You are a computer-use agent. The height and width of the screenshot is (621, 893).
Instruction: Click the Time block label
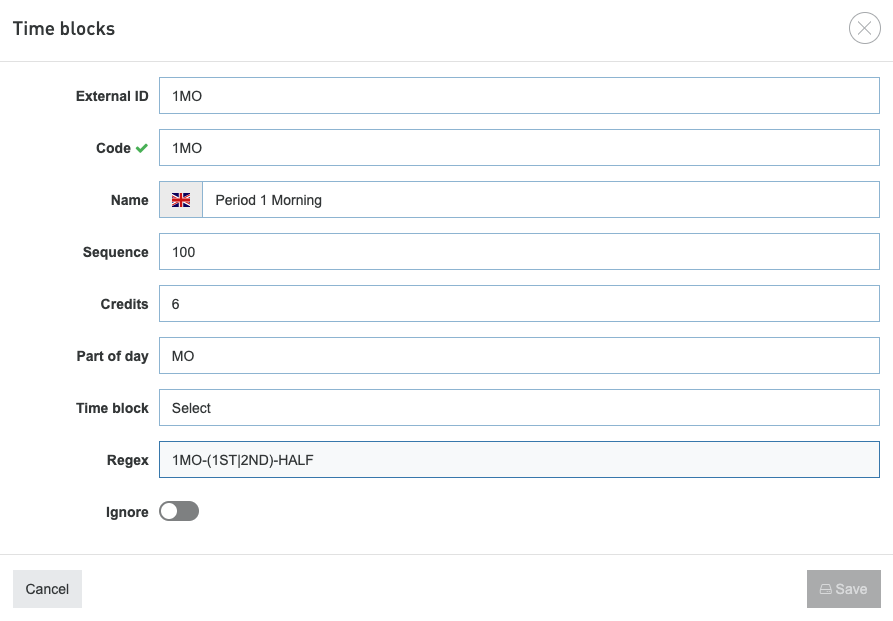click(113, 408)
